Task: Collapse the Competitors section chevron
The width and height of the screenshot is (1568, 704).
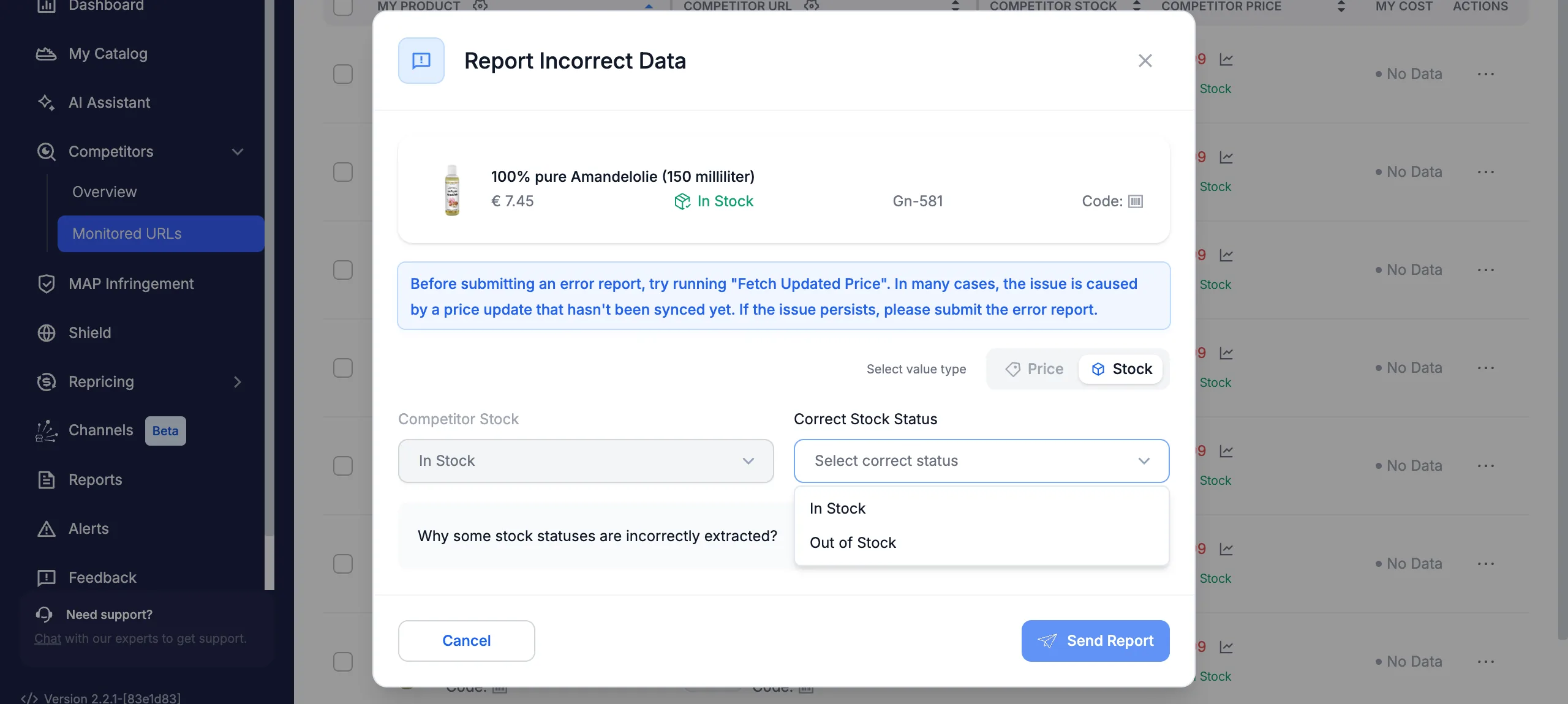Action: tap(238, 152)
